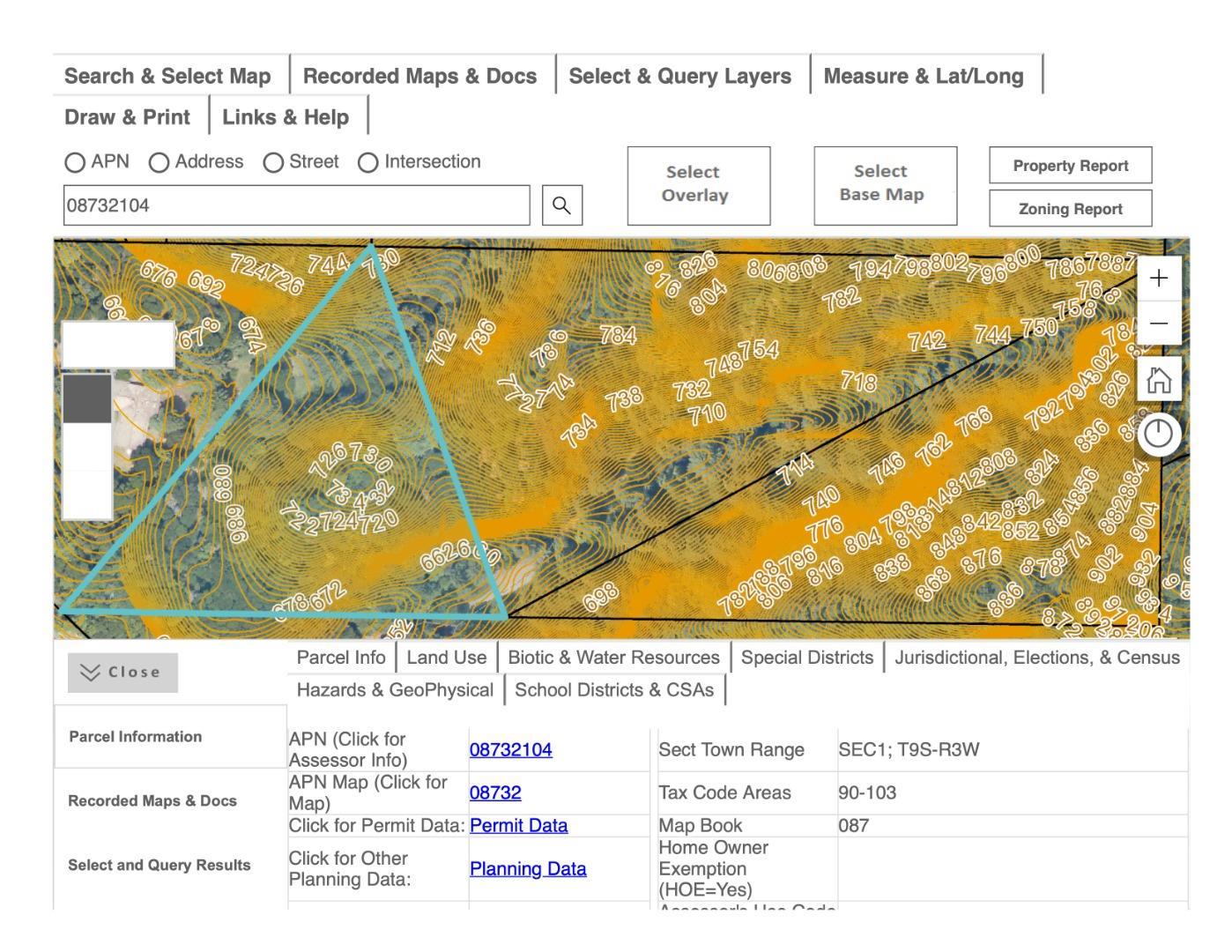Image resolution: width=1232 pixels, height=952 pixels.
Task: Open the Permit Data link
Action: (518, 826)
